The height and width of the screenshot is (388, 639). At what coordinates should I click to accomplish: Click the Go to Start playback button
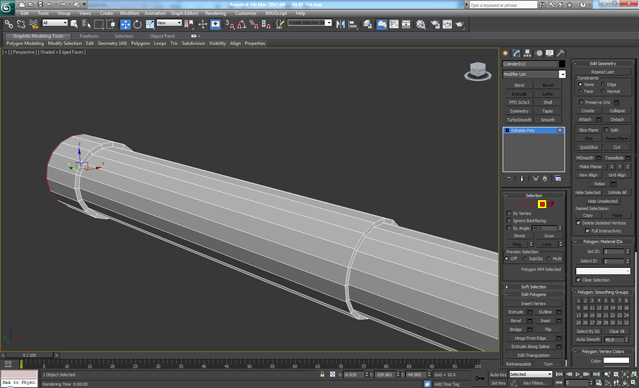click(559, 374)
